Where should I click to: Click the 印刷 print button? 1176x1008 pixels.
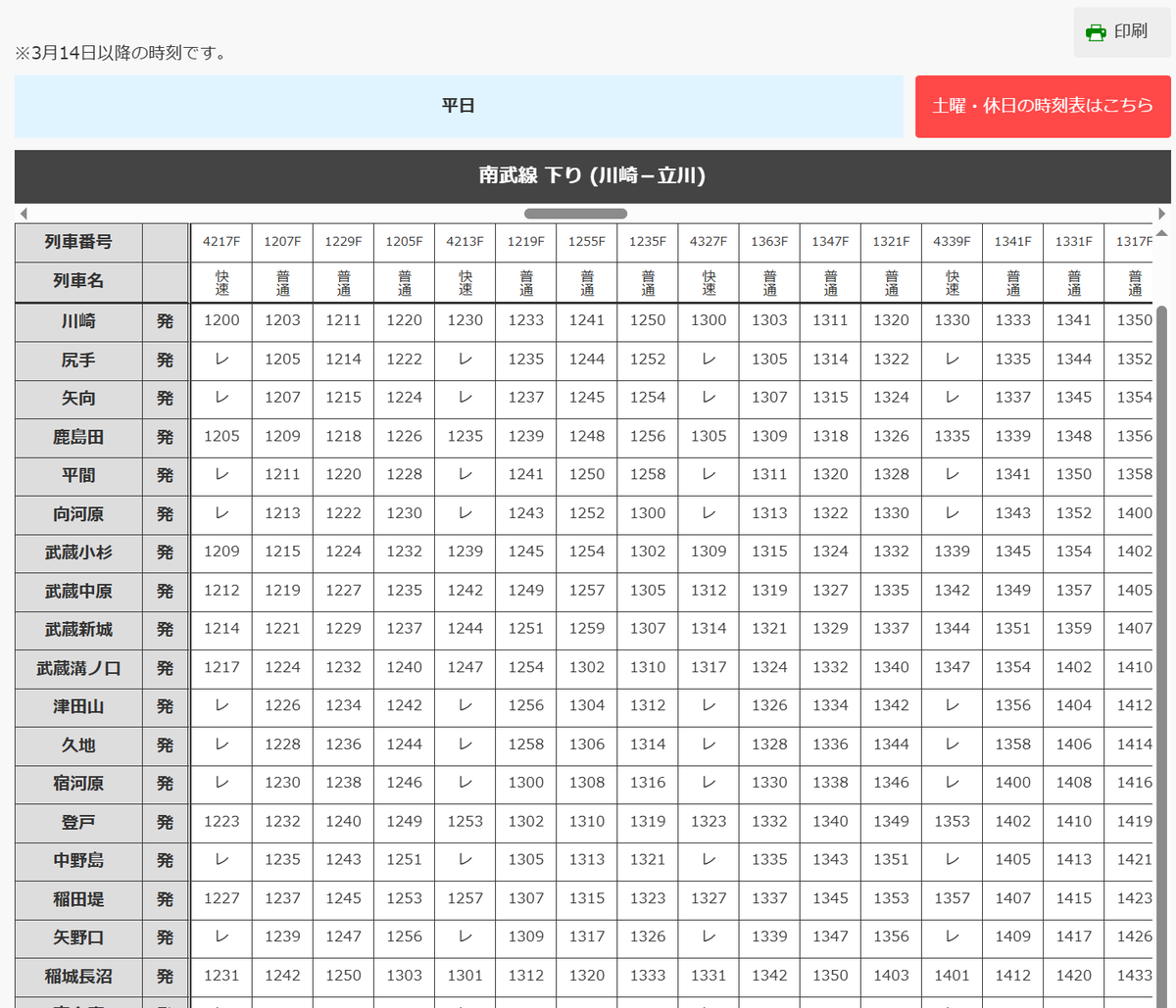1121,31
